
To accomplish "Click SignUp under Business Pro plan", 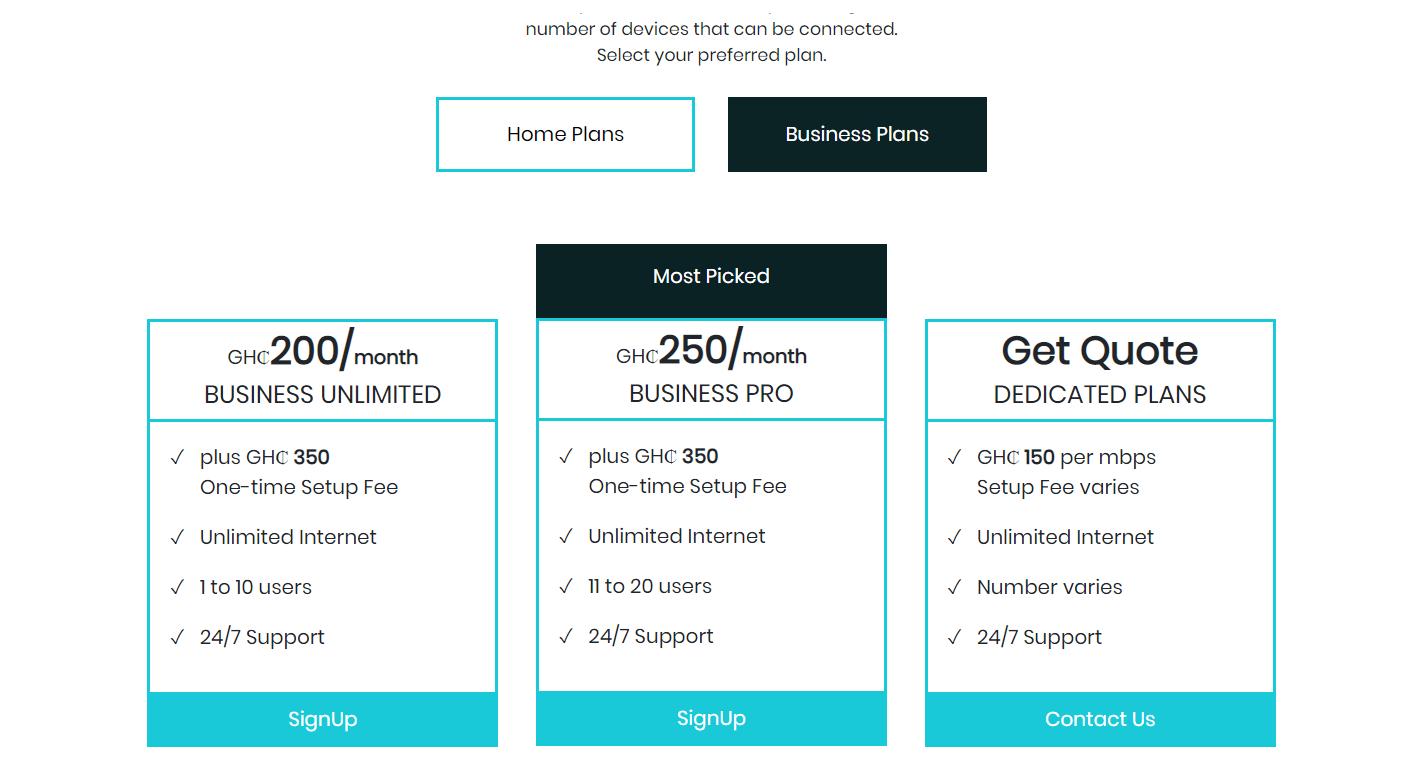I will [x=711, y=718].
